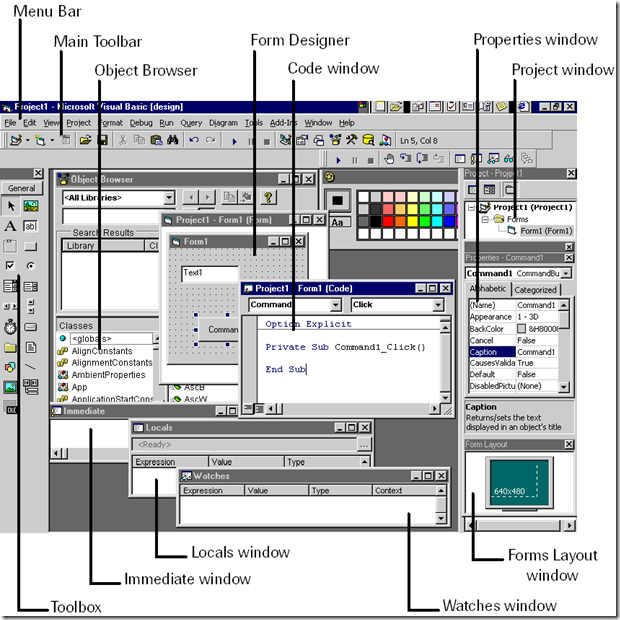Open Data View Window toolbar icon
The image size is (620, 620).
tap(368, 140)
